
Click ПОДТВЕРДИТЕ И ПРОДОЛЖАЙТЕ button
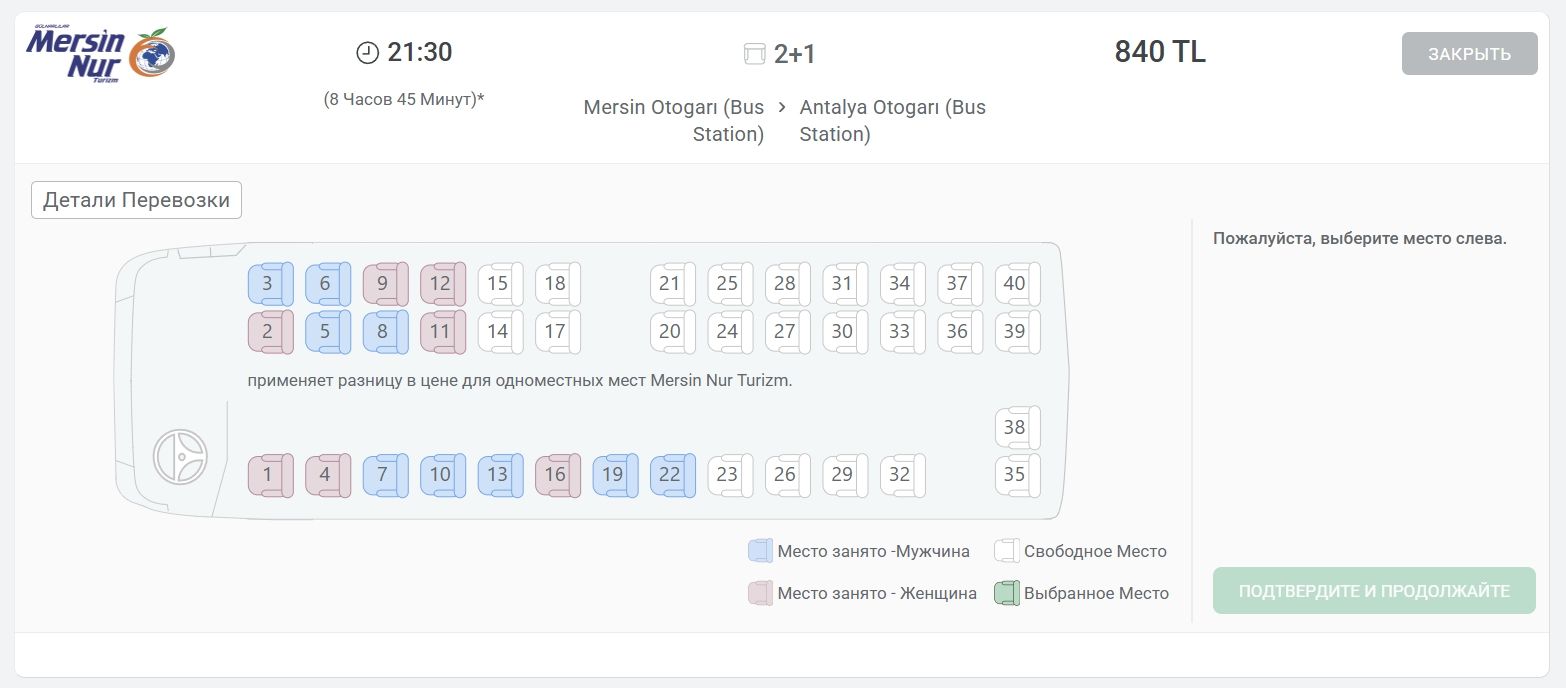pyautogui.click(x=1374, y=591)
